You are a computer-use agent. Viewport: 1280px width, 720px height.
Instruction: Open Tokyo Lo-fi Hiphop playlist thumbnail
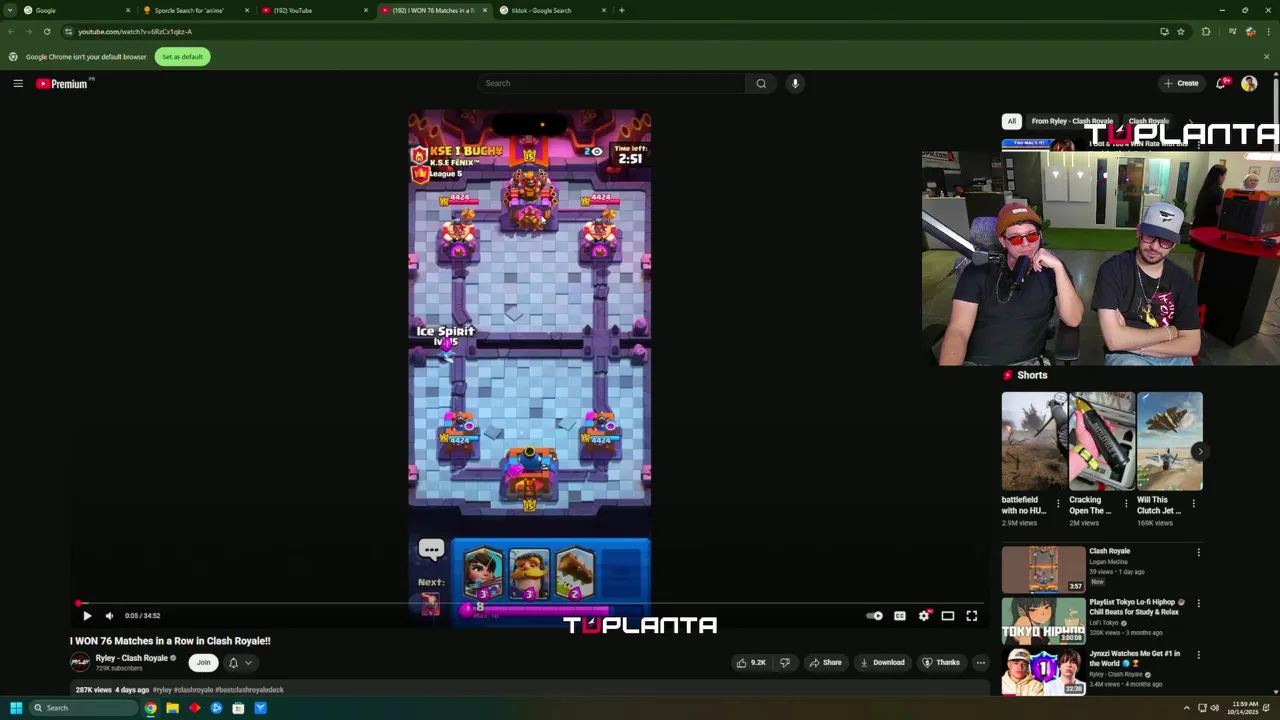(x=1043, y=620)
